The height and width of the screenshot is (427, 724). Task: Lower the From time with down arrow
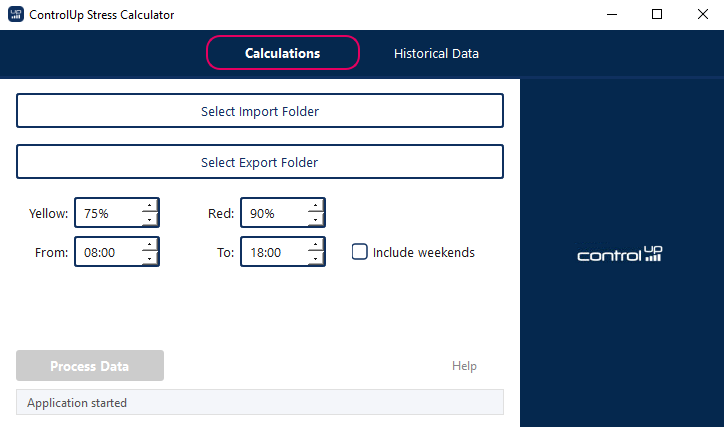(x=149, y=259)
